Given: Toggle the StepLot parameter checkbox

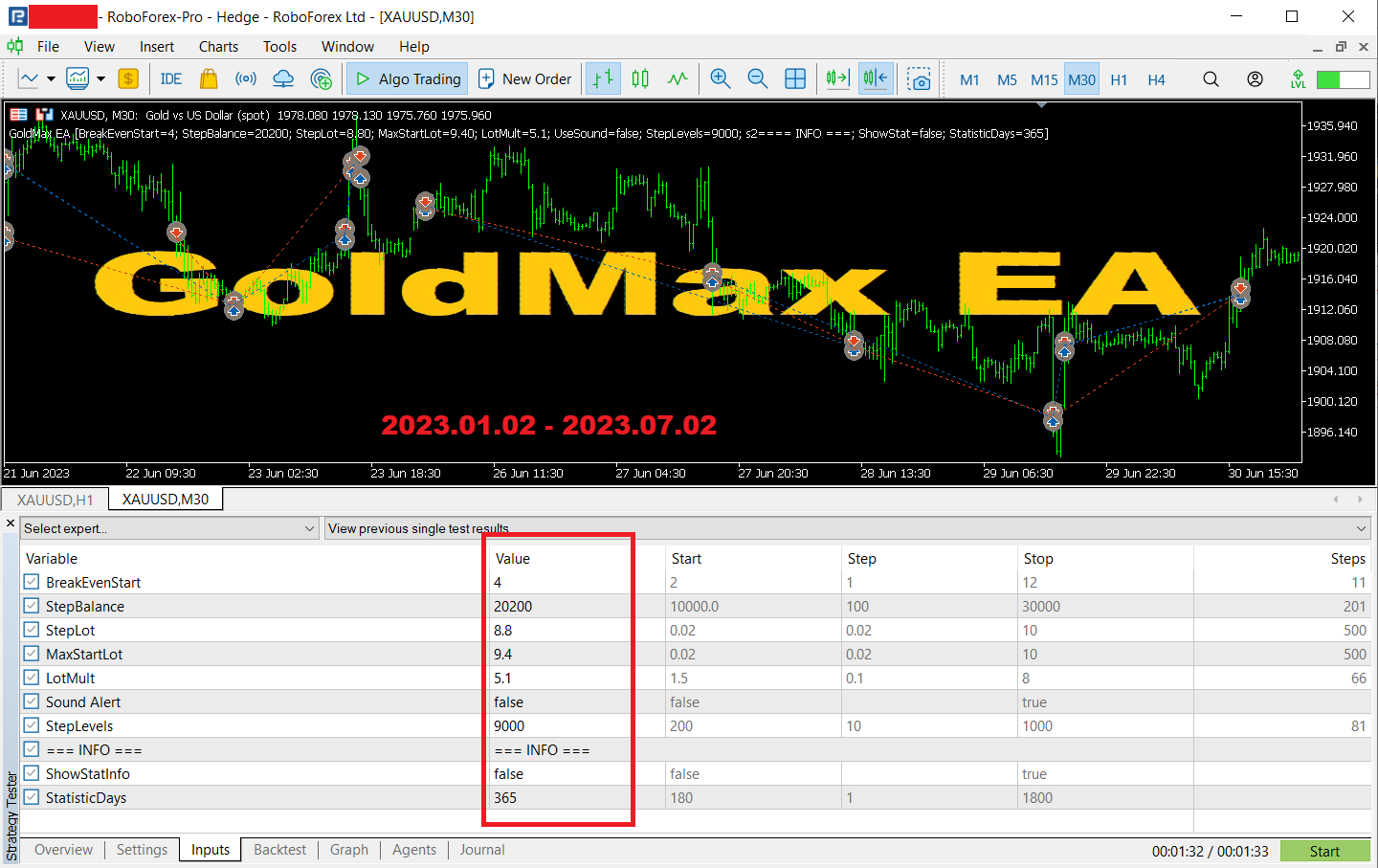Looking at the screenshot, I should click(x=32, y=630).
